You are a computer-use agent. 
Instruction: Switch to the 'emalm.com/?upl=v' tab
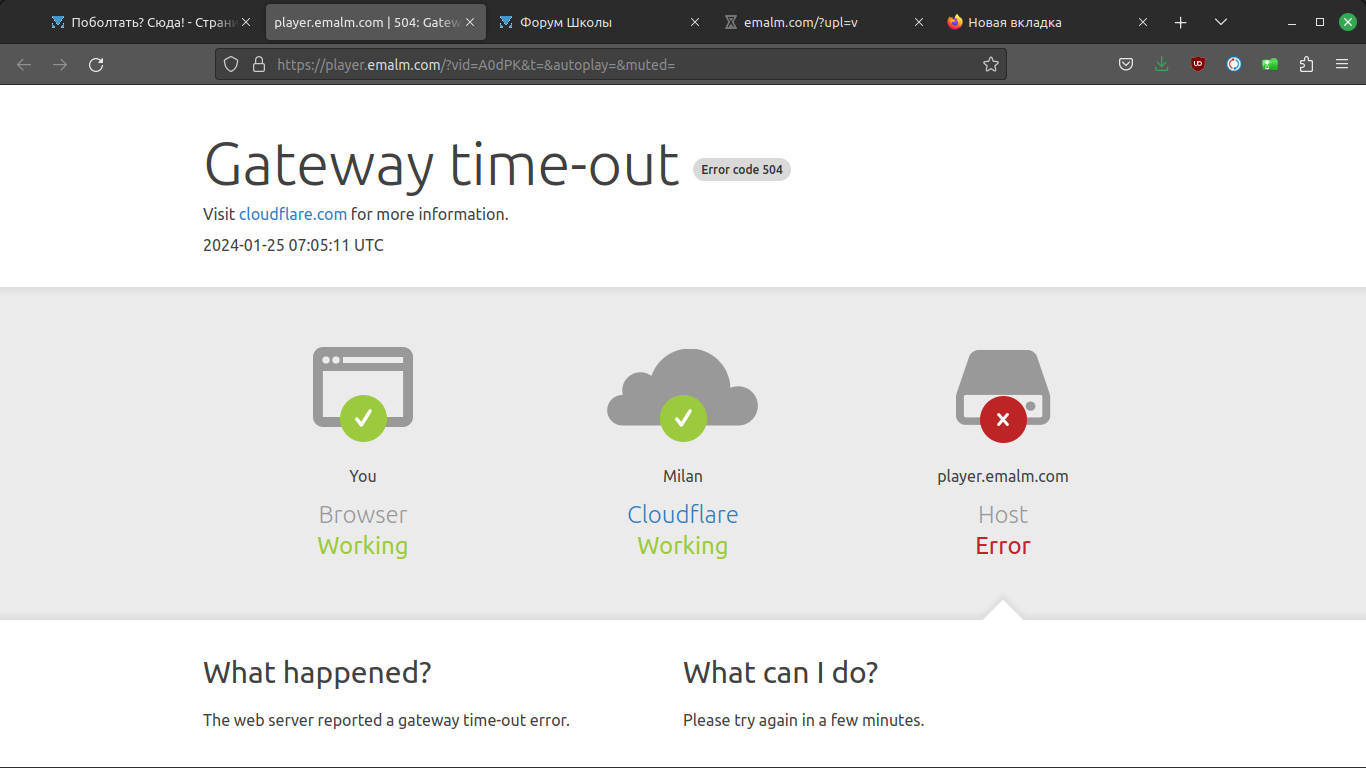pyautogui.click(x=824, y=22)
